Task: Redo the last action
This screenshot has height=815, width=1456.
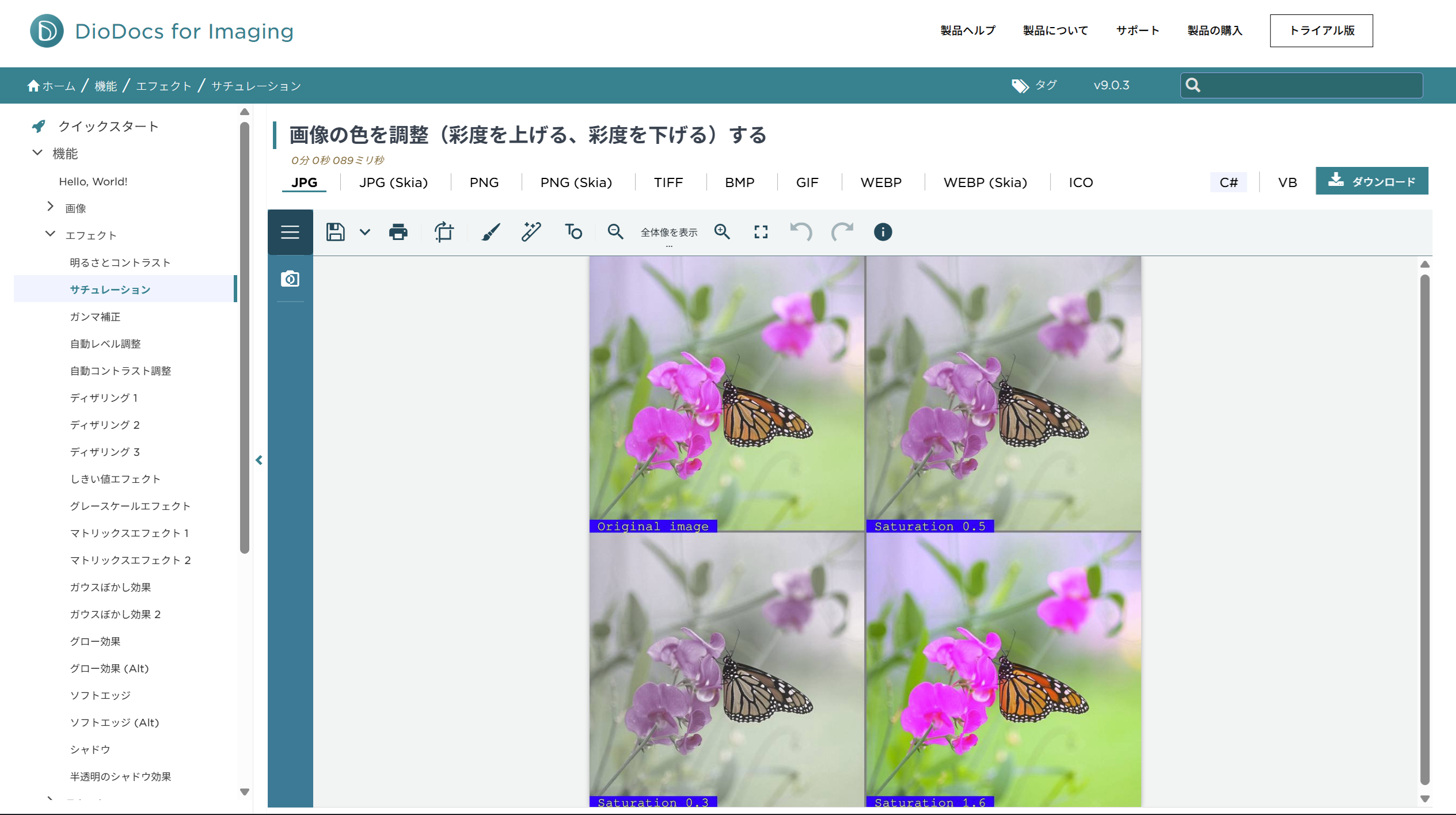Action: [x=842, y=232]
